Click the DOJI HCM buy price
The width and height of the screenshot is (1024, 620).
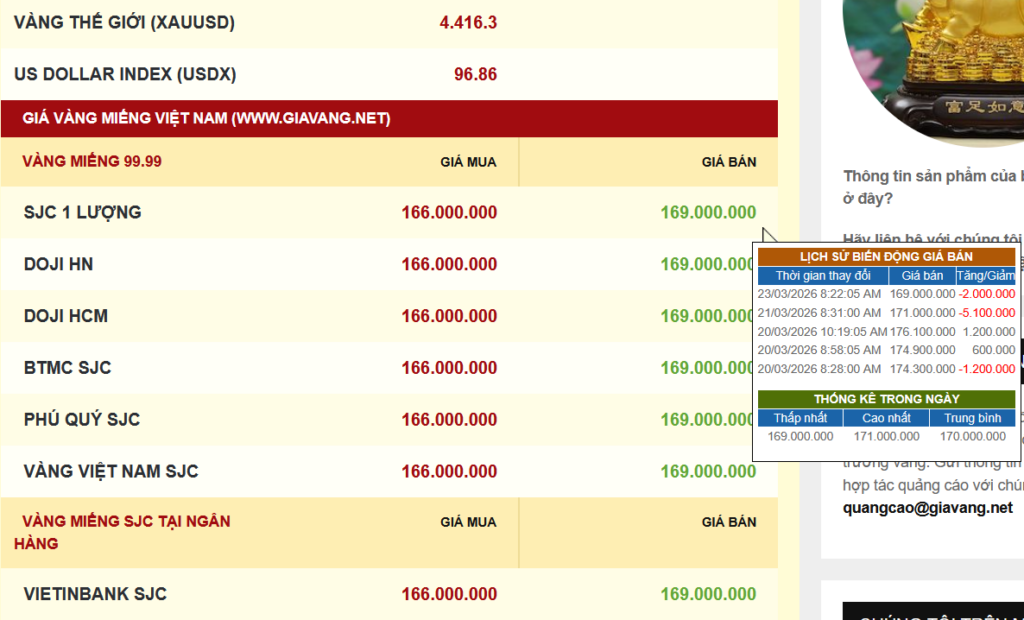pyautogui.click(x=449, y=316)
